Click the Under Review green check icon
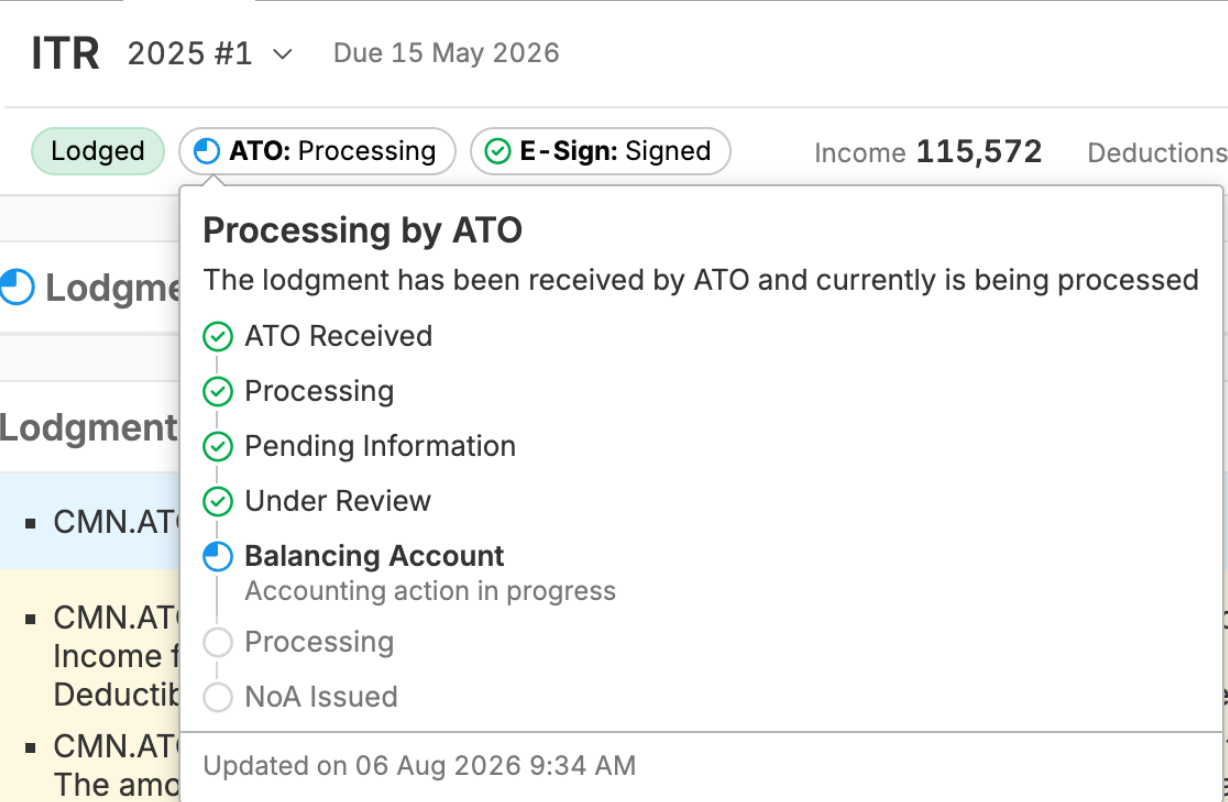 [218, 502]
